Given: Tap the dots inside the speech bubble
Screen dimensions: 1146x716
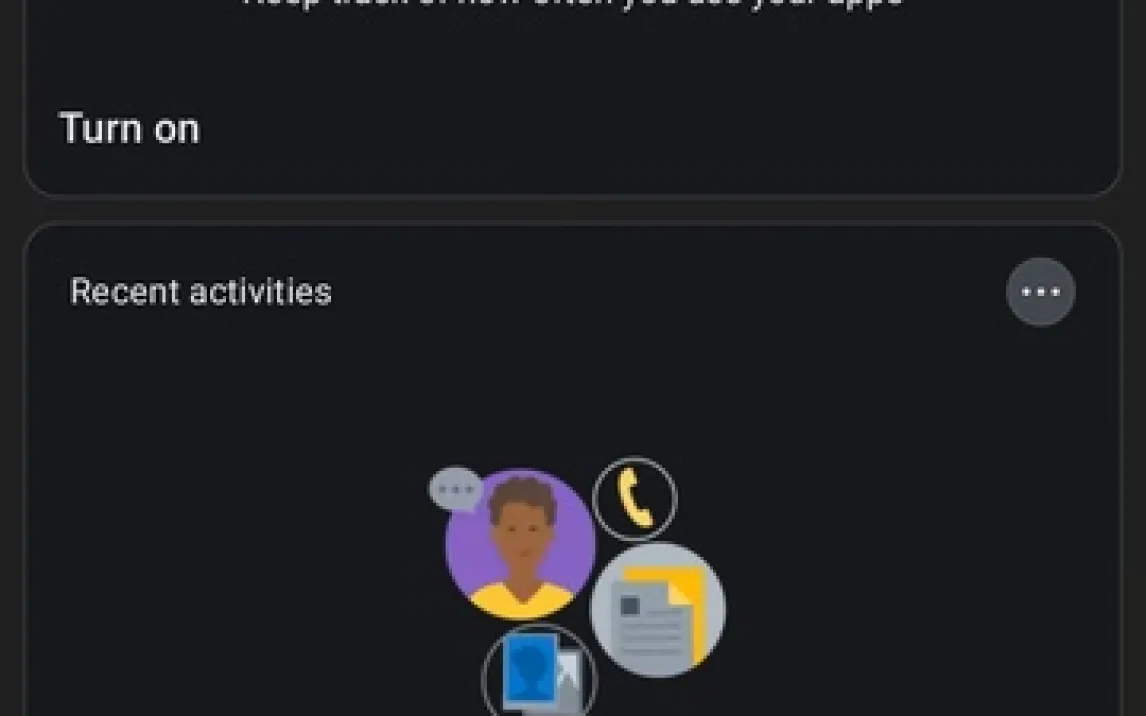Looking at the screenshot, I should click(x=456, y=488).
